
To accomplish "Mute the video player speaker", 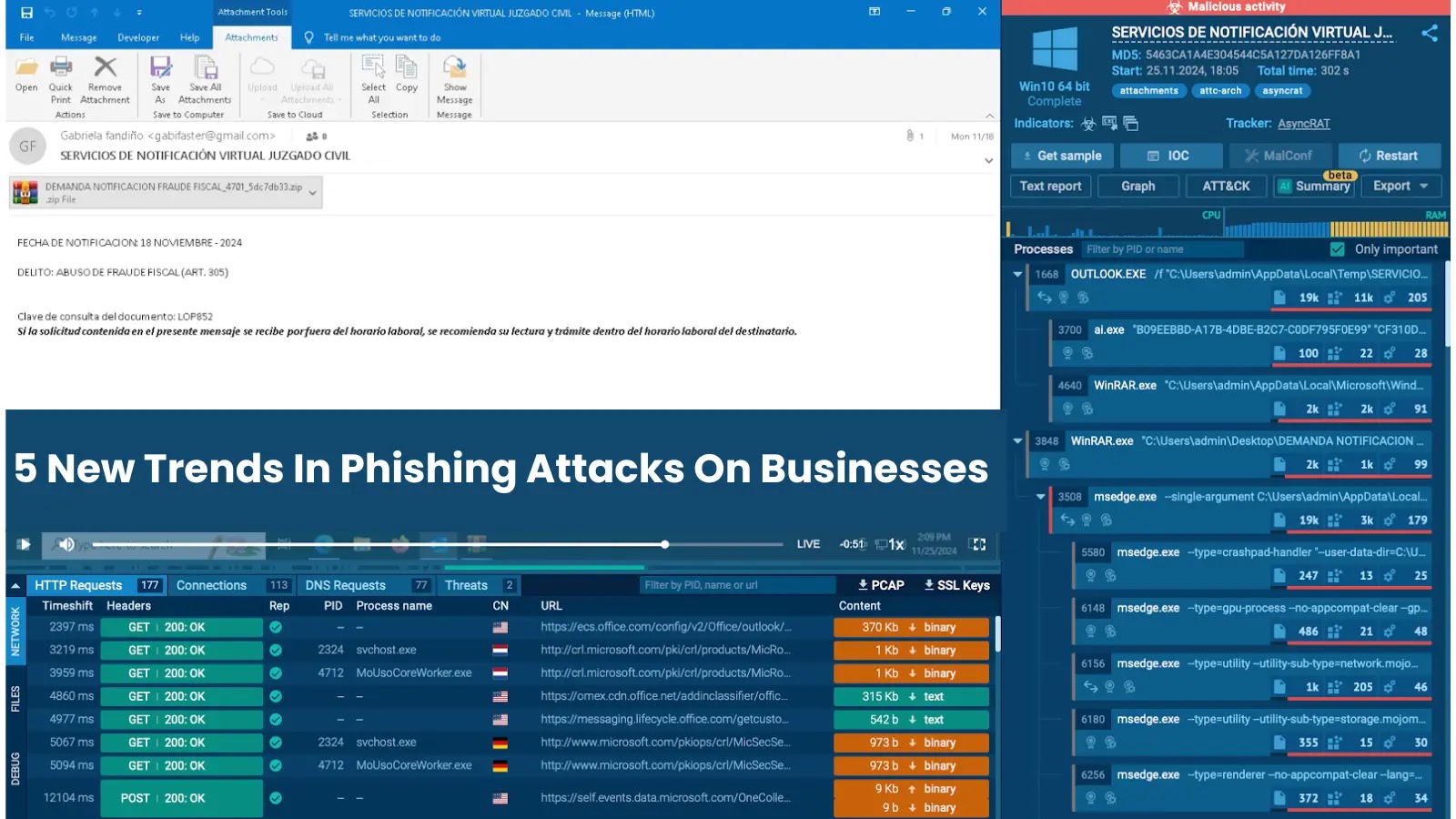I will pos(67,543).
